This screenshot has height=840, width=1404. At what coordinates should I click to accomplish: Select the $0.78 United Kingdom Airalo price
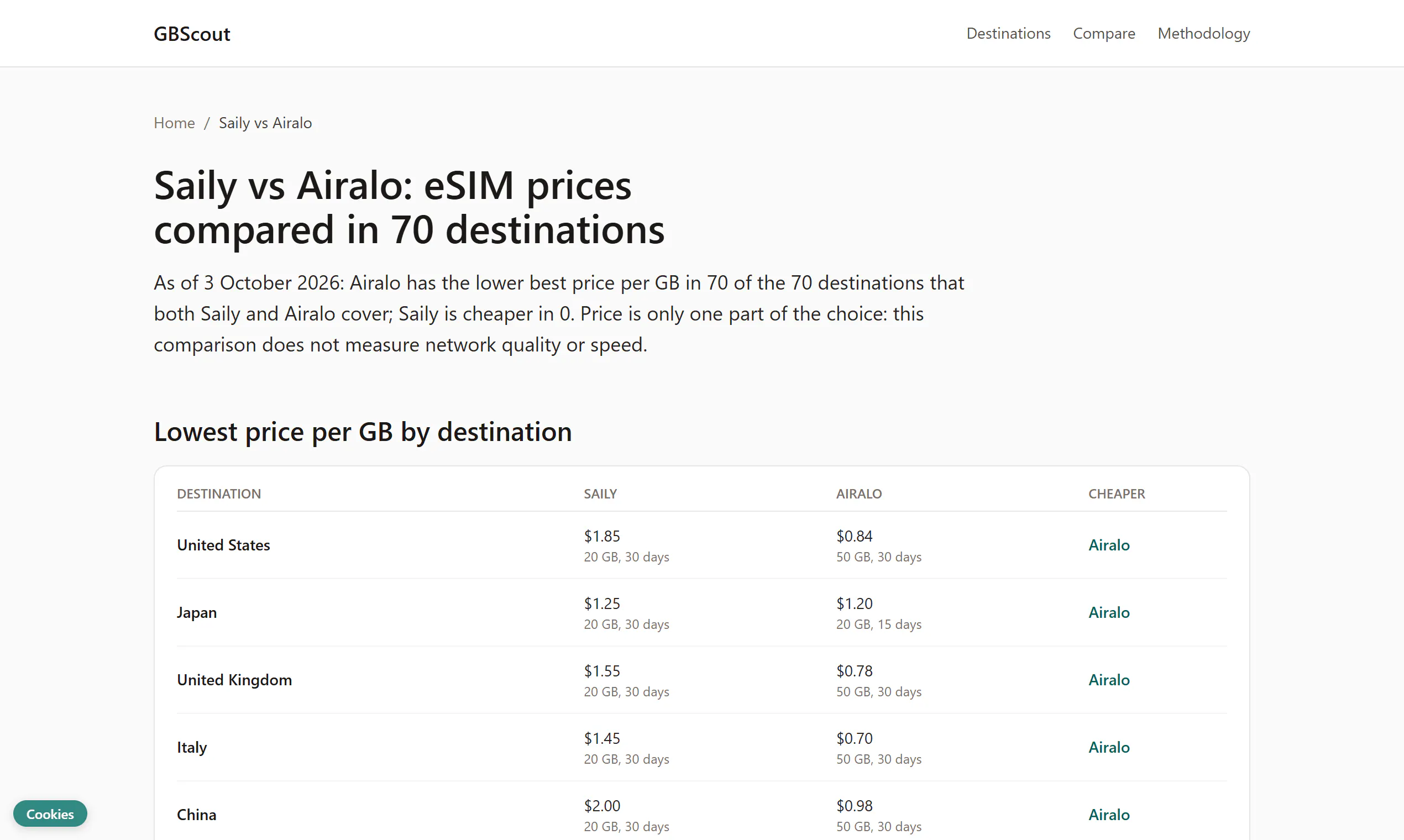click(x=855, y=671)
